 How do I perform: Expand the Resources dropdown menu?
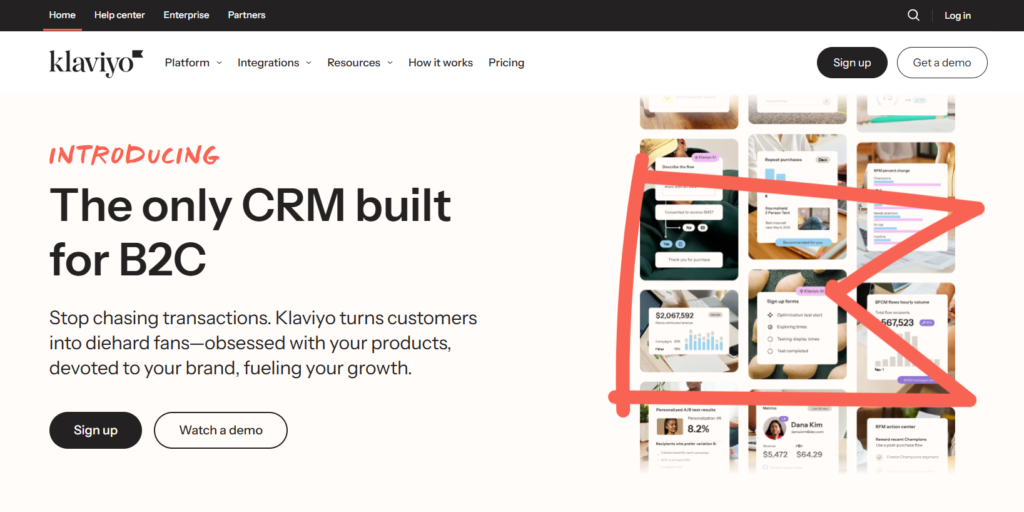point(360,63)
